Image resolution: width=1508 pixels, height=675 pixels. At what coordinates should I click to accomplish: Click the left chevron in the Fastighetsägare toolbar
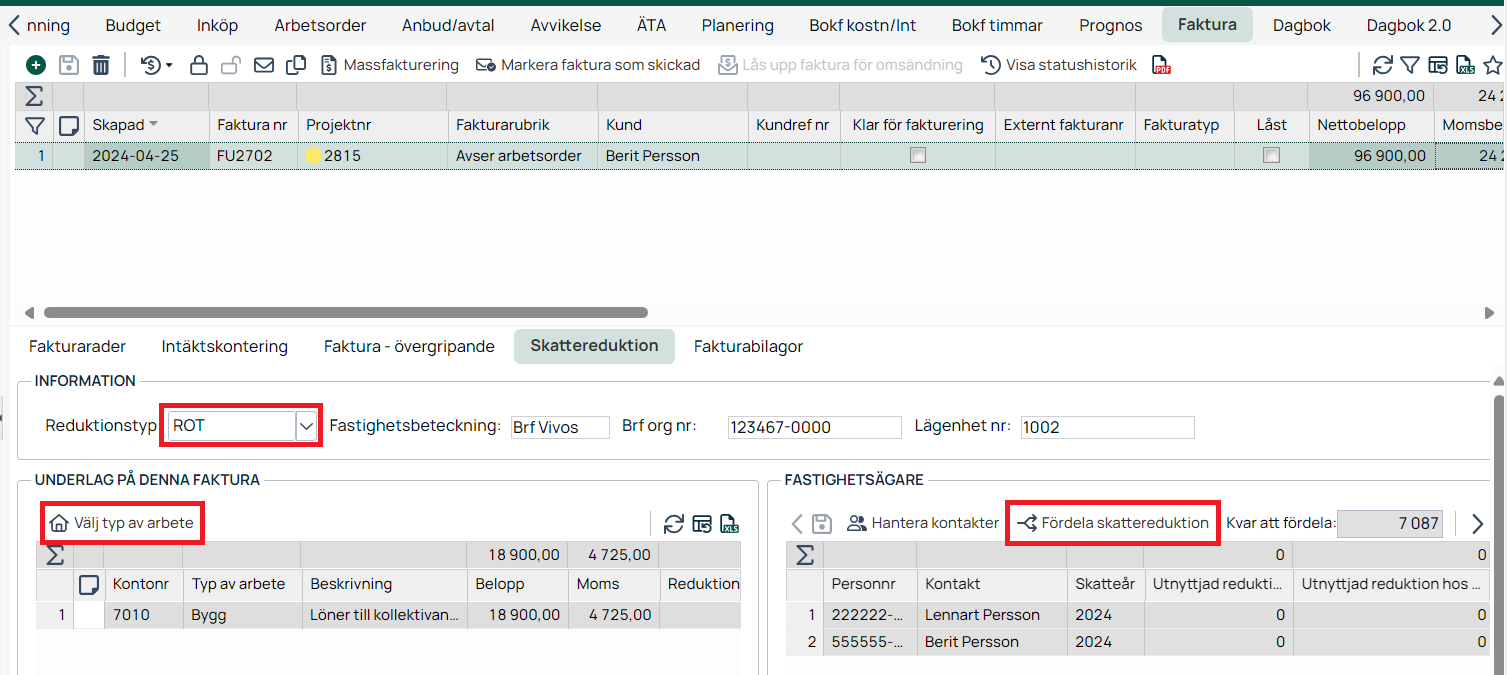tap(797, 523)
